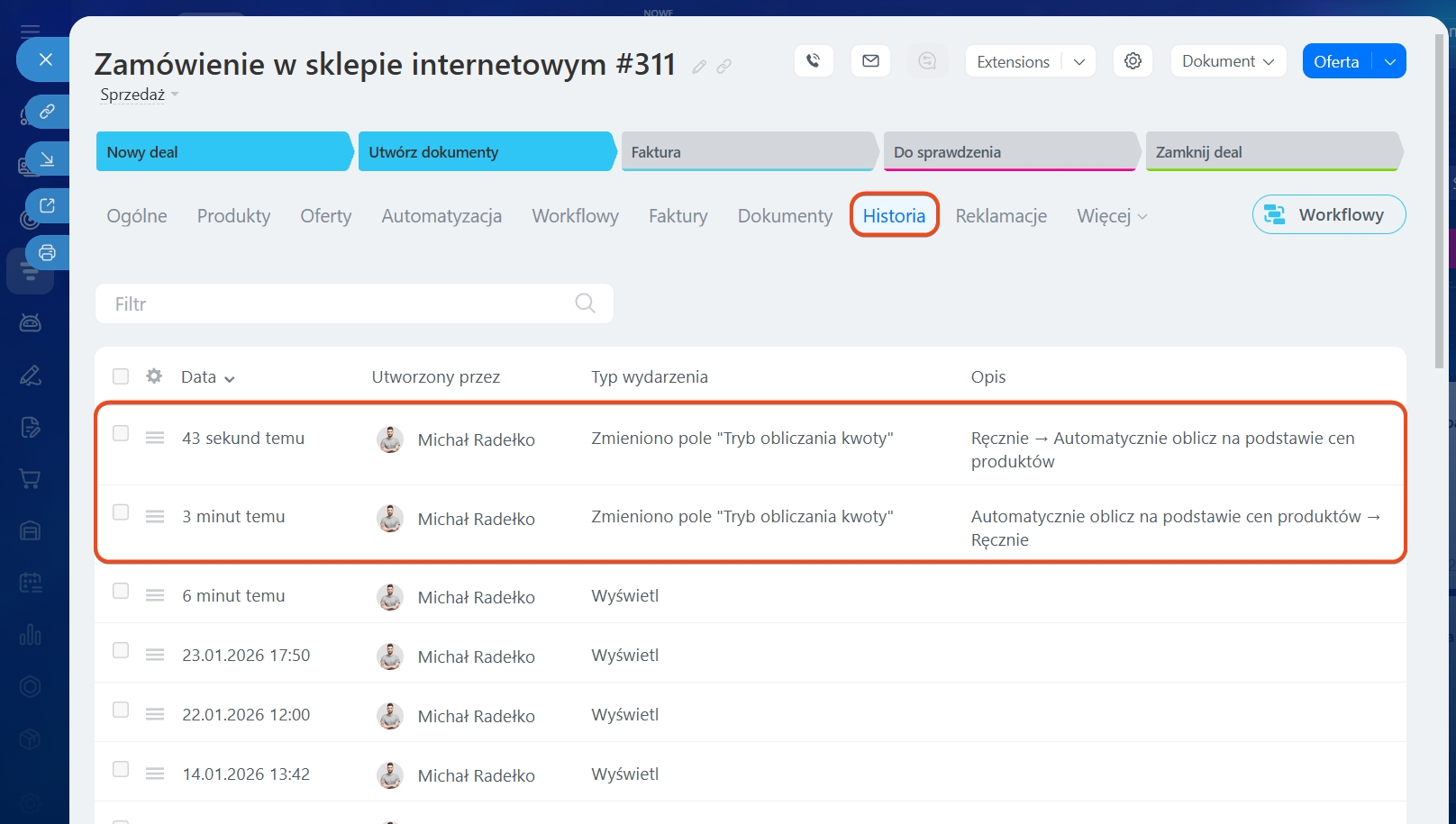Open the Więcej tabs dropdown
Image resolution: width=1456 pixels, height=824 pixels.
[1112, 216]
